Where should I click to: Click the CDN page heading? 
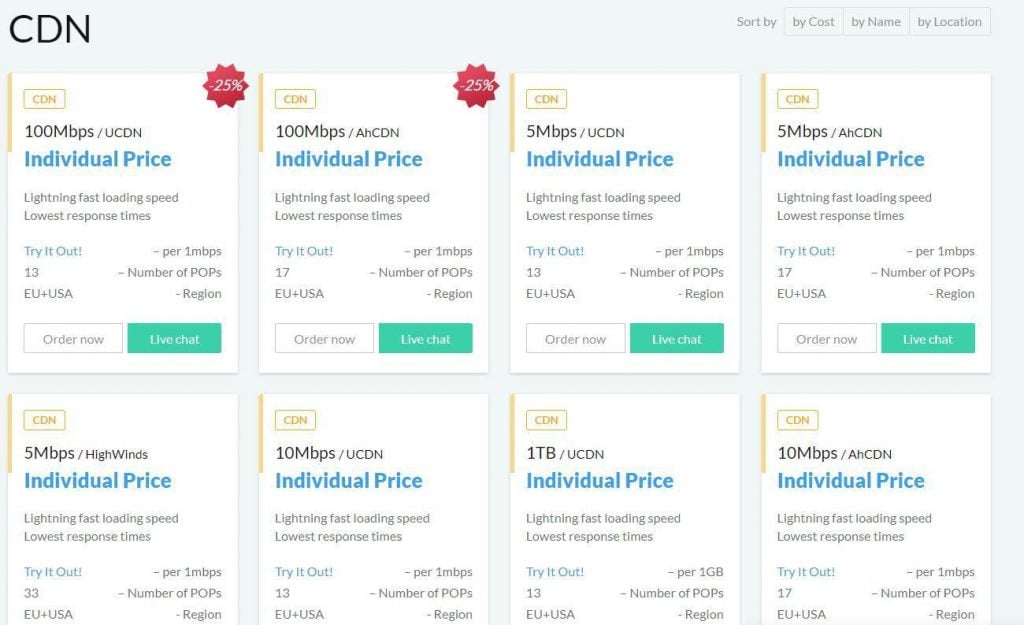tap(50, 28)
